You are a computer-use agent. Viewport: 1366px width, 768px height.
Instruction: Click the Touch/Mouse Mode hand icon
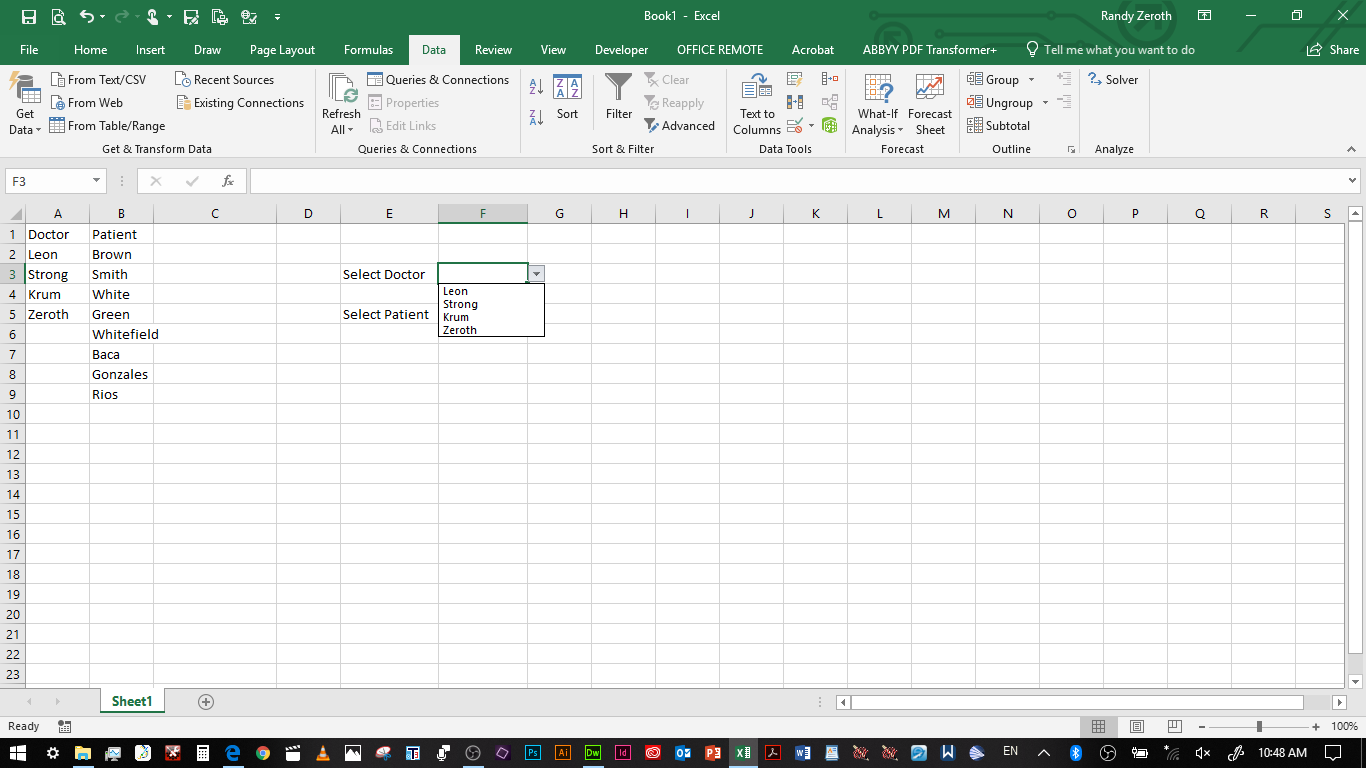coord(153,16)
